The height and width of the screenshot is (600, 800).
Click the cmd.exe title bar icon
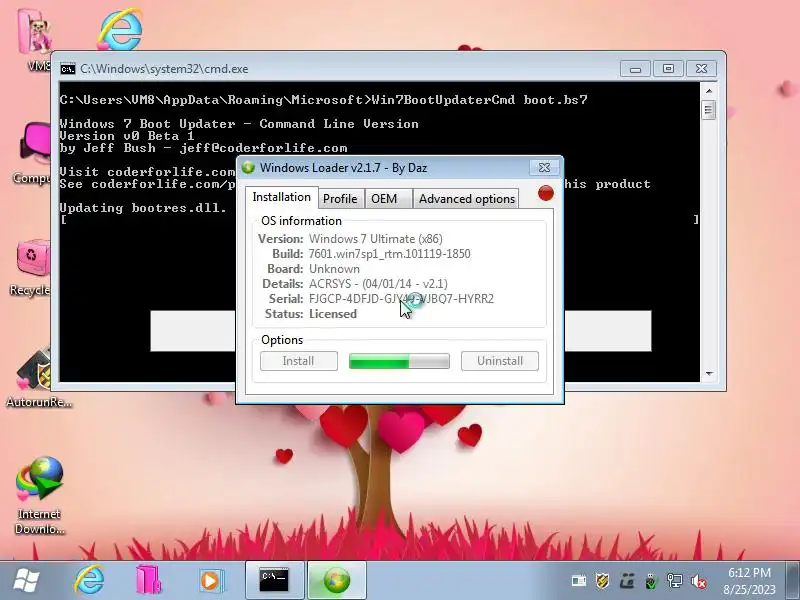click(x=68, y=69)
